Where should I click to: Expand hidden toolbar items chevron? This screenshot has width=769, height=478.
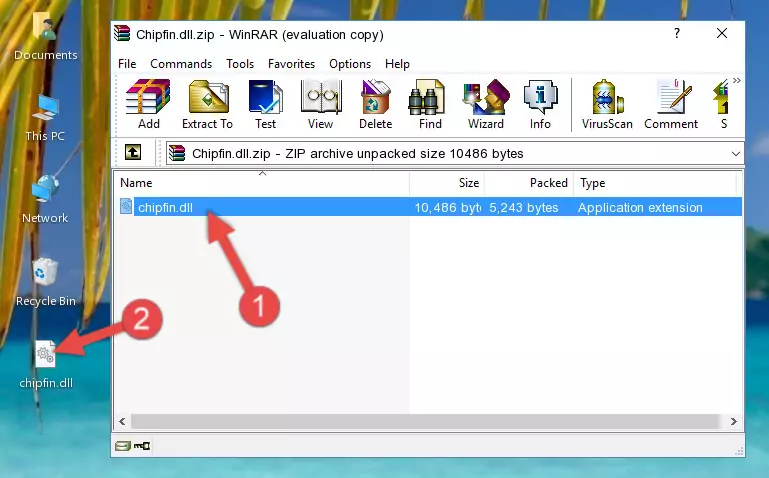pos(737,81)
